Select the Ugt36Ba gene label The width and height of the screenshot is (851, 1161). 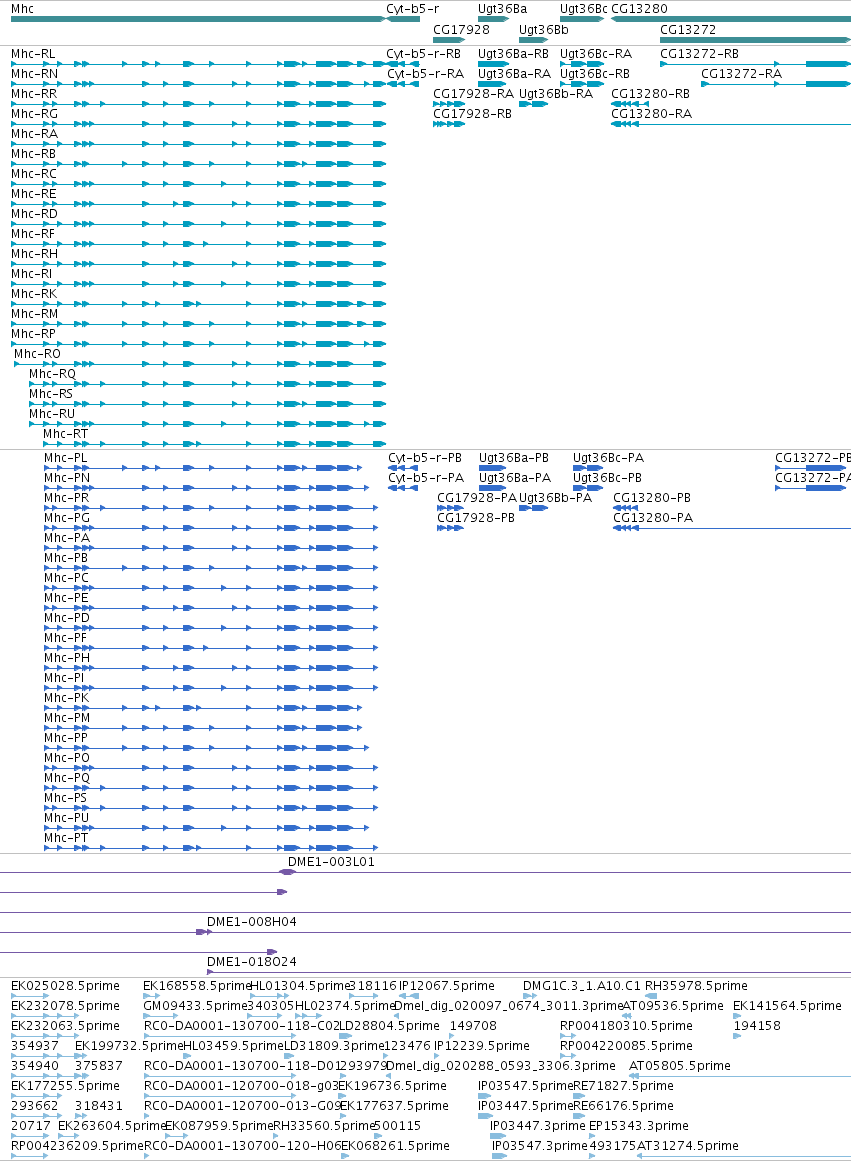click(x=502, y=9)
